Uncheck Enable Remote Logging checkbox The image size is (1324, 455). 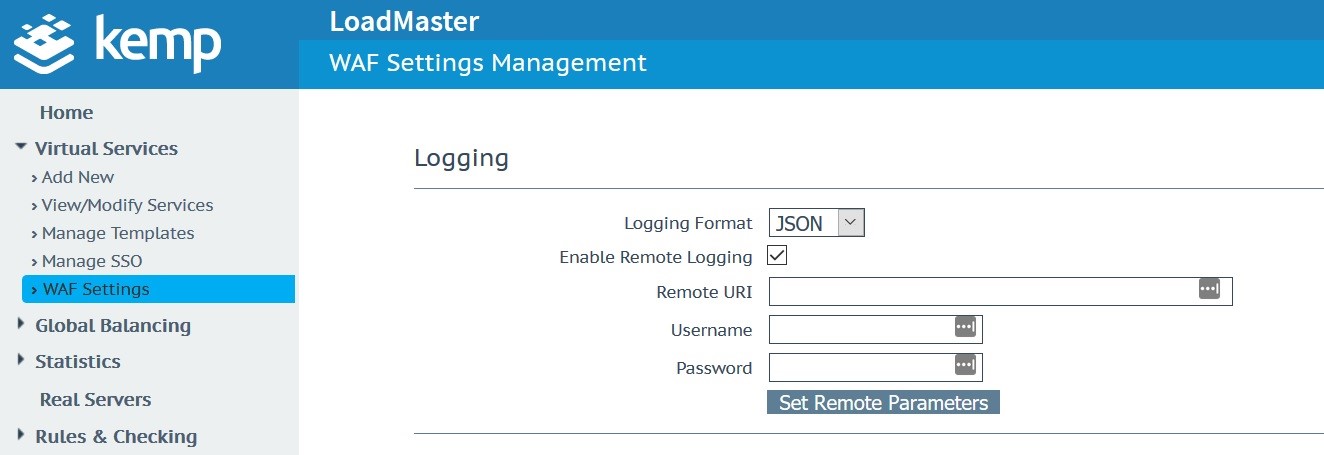click(777, 256)
